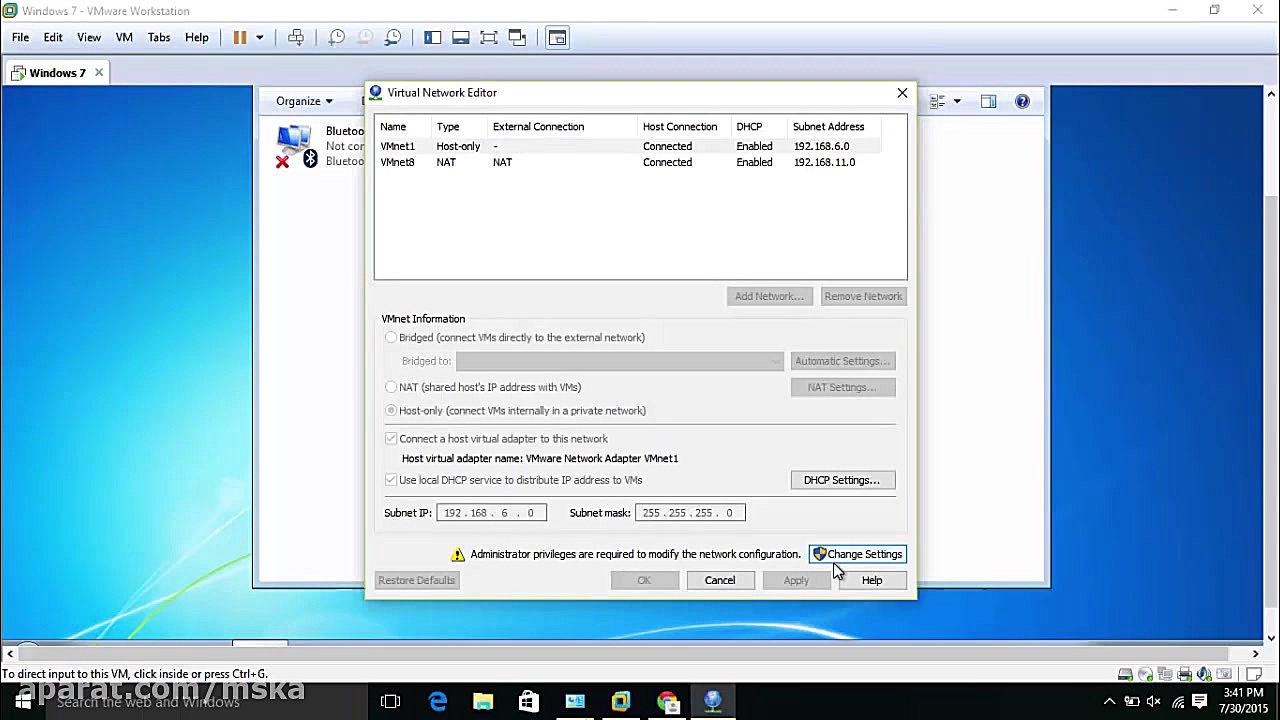Click the External Connection column header
This screenshot has height=720, width=1280.
coord(538,127)
